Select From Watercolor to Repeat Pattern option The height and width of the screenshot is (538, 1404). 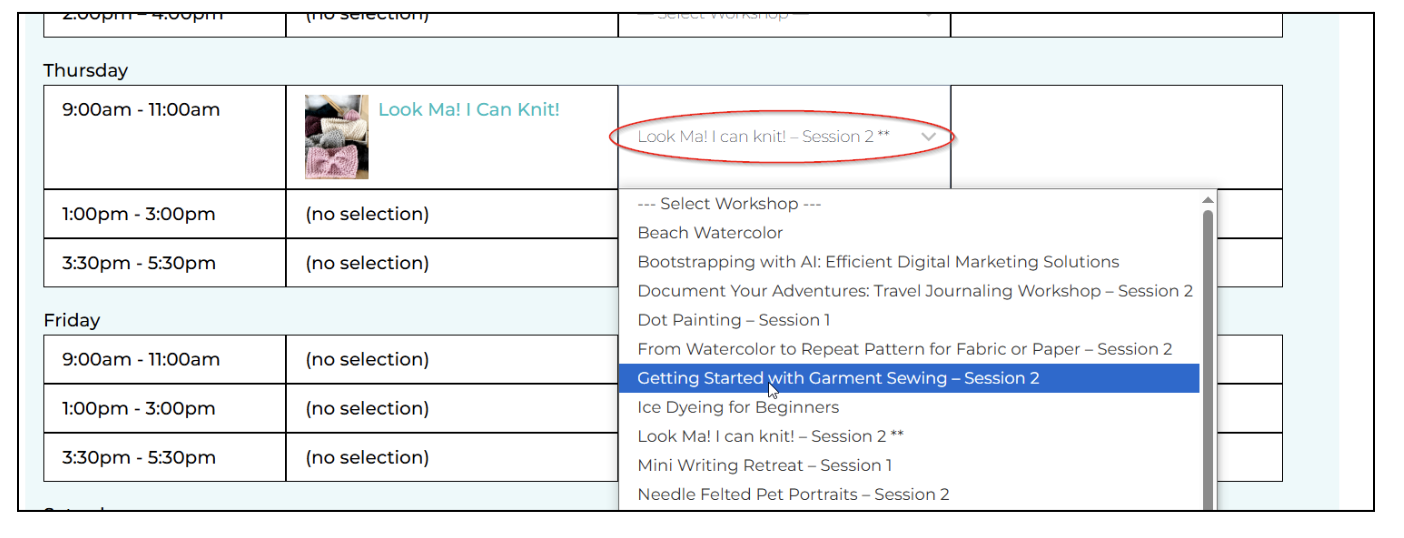pos(904,349)
